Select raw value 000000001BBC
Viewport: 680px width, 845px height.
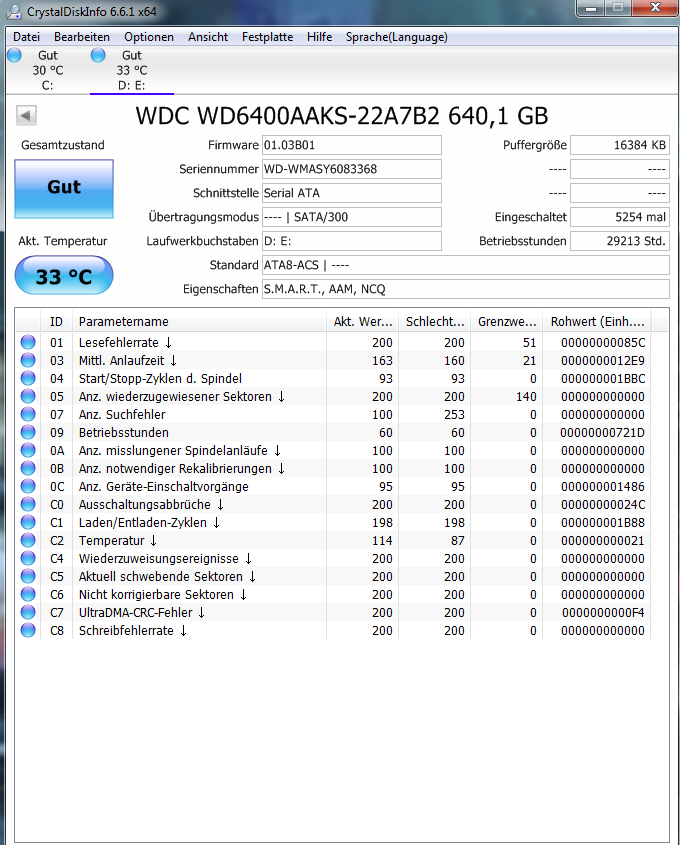603,379
